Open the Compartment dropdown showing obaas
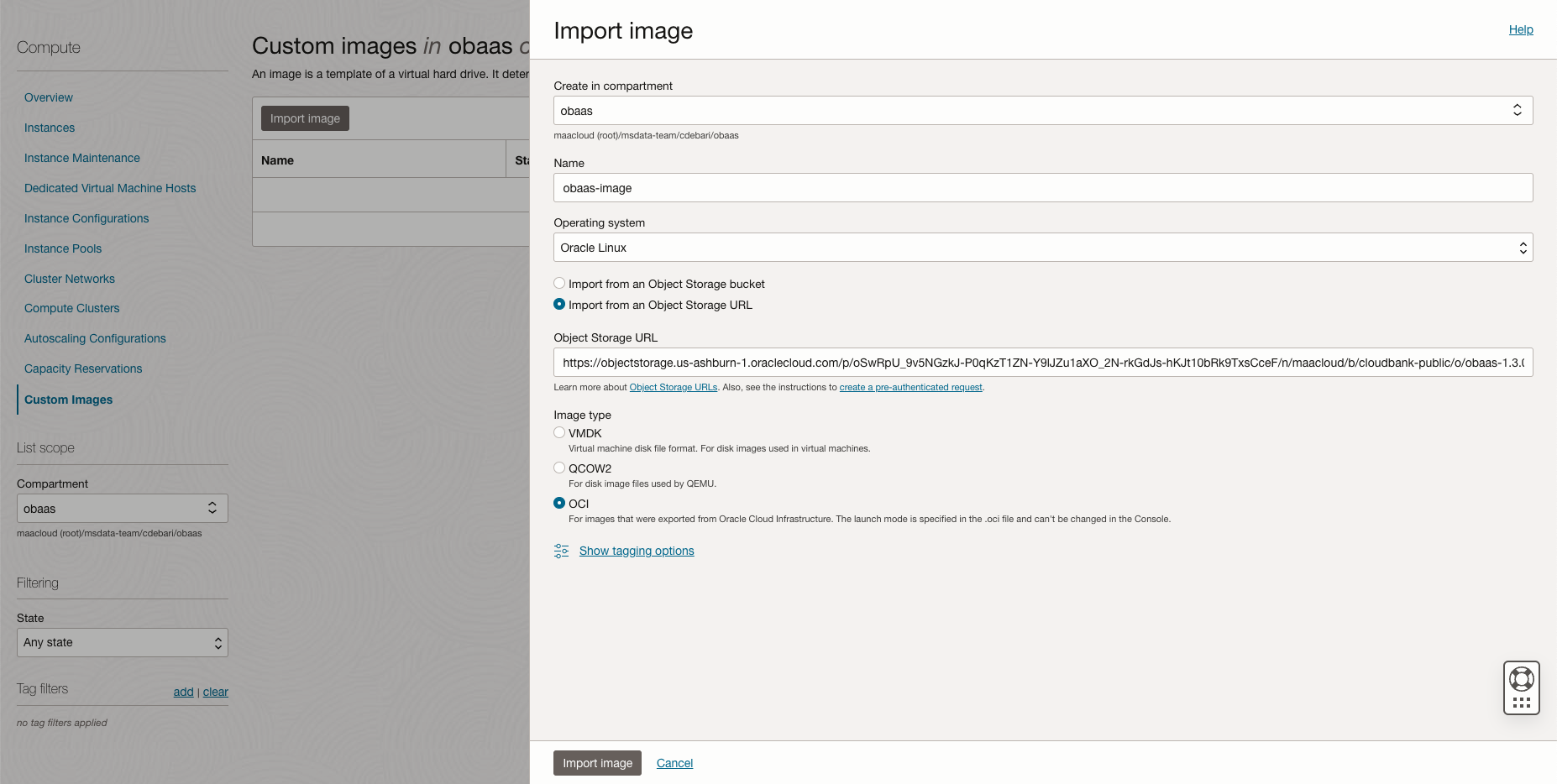The width and height of the screenshot is (1557, 784). tap(122, 508)
